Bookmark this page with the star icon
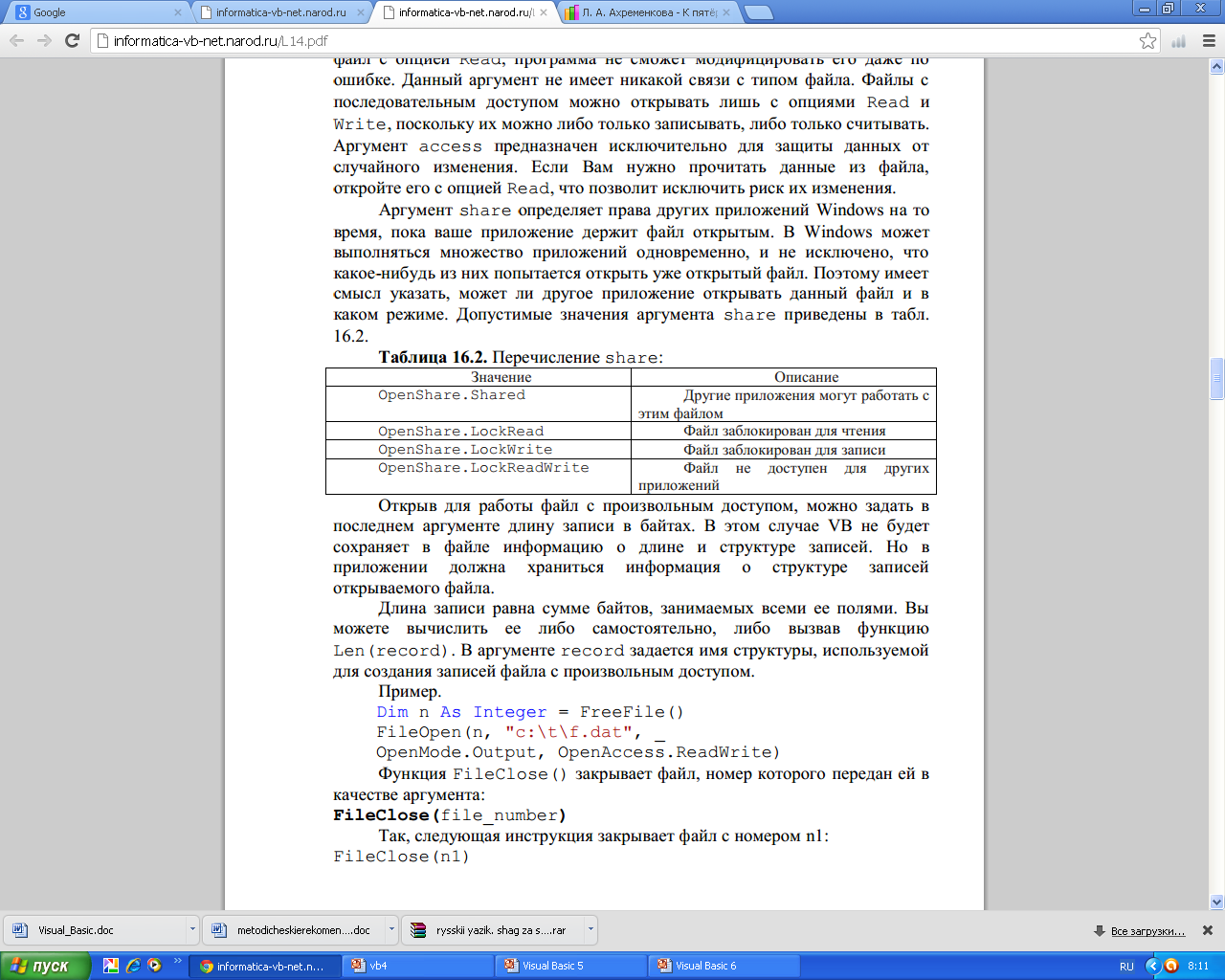Viewport: 1225px width, 980px height. [1147, 40]
